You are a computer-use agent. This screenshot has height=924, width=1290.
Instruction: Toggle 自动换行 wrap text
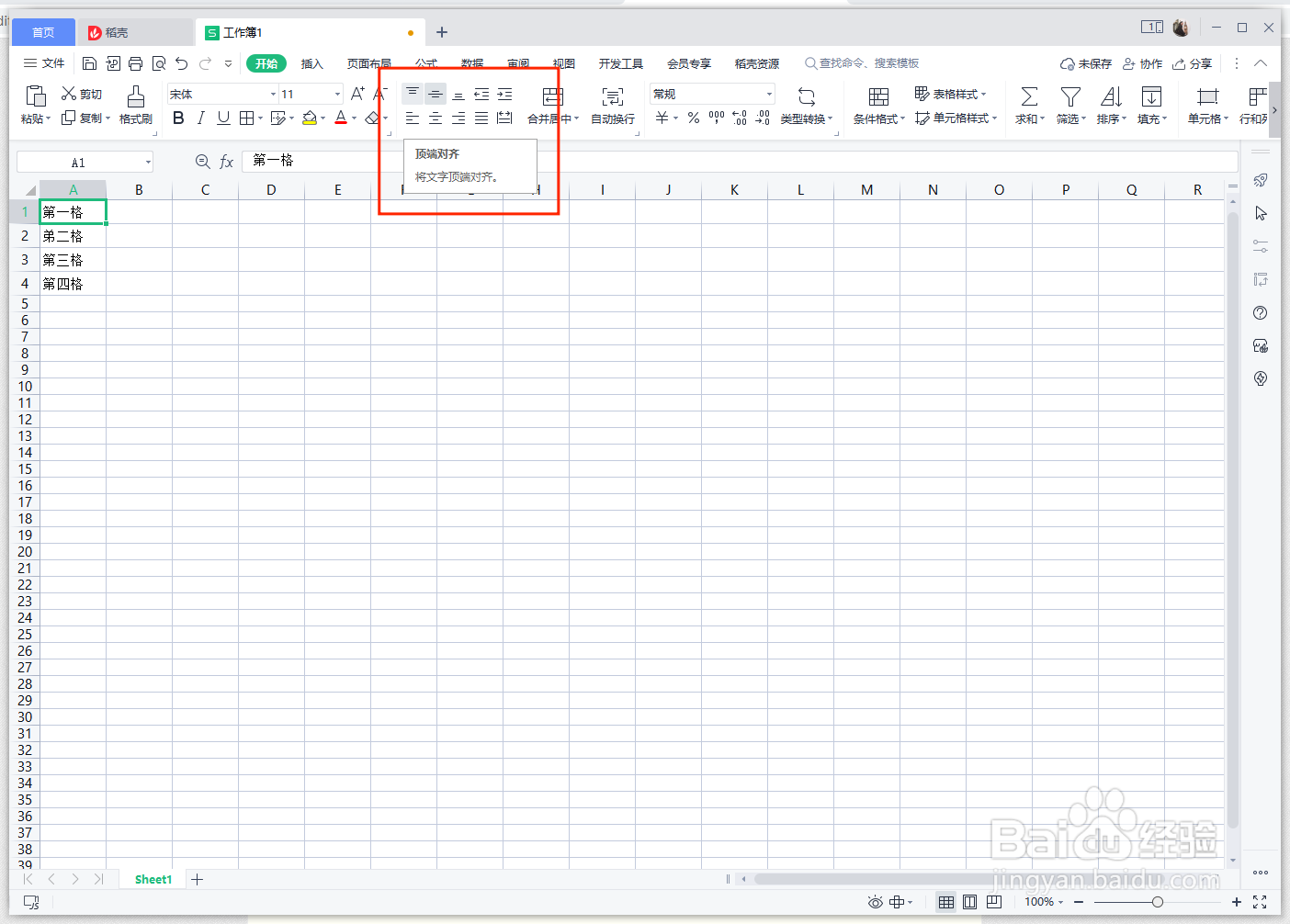(613, 107)
